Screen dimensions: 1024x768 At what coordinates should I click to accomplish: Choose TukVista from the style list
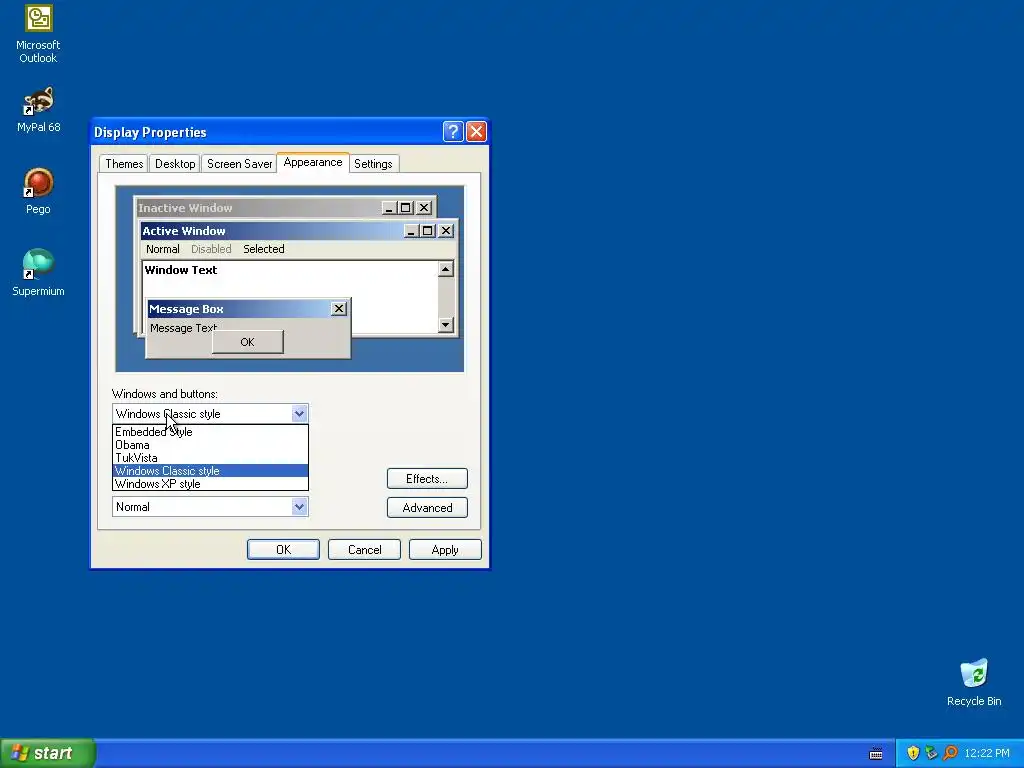[210, 458]
